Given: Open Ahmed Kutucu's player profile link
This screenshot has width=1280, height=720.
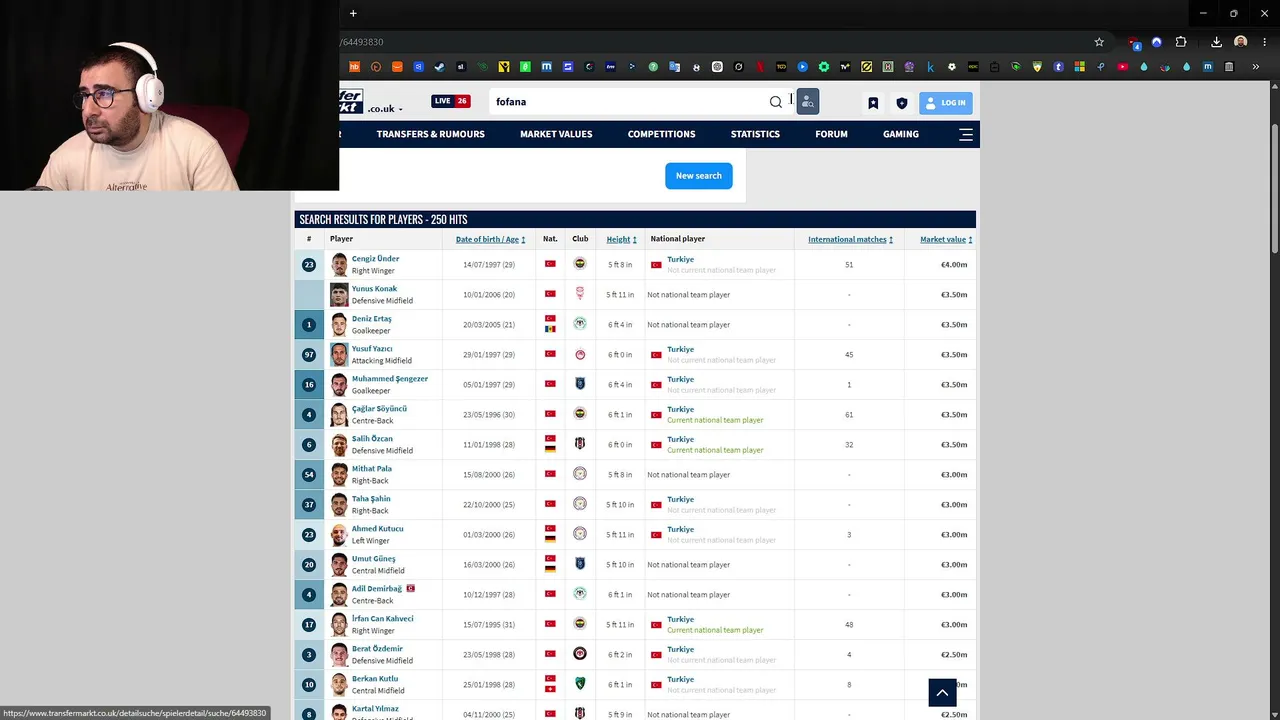Looking at the screenshot, I should [x=377, y=529].
